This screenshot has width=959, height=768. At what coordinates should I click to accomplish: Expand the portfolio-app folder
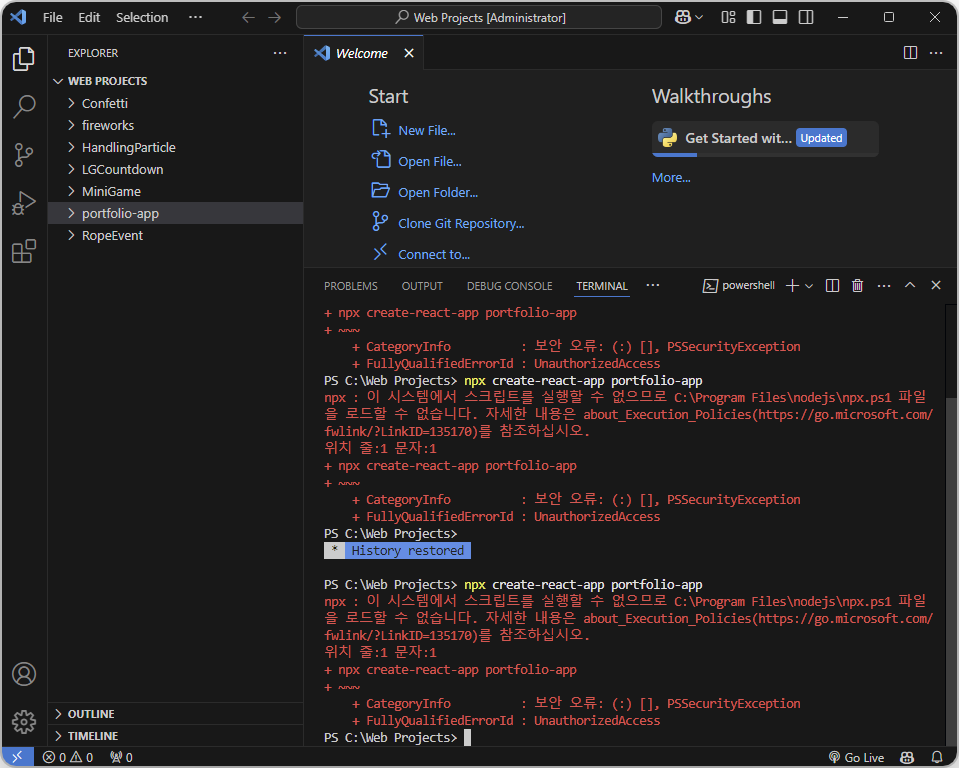175,213
